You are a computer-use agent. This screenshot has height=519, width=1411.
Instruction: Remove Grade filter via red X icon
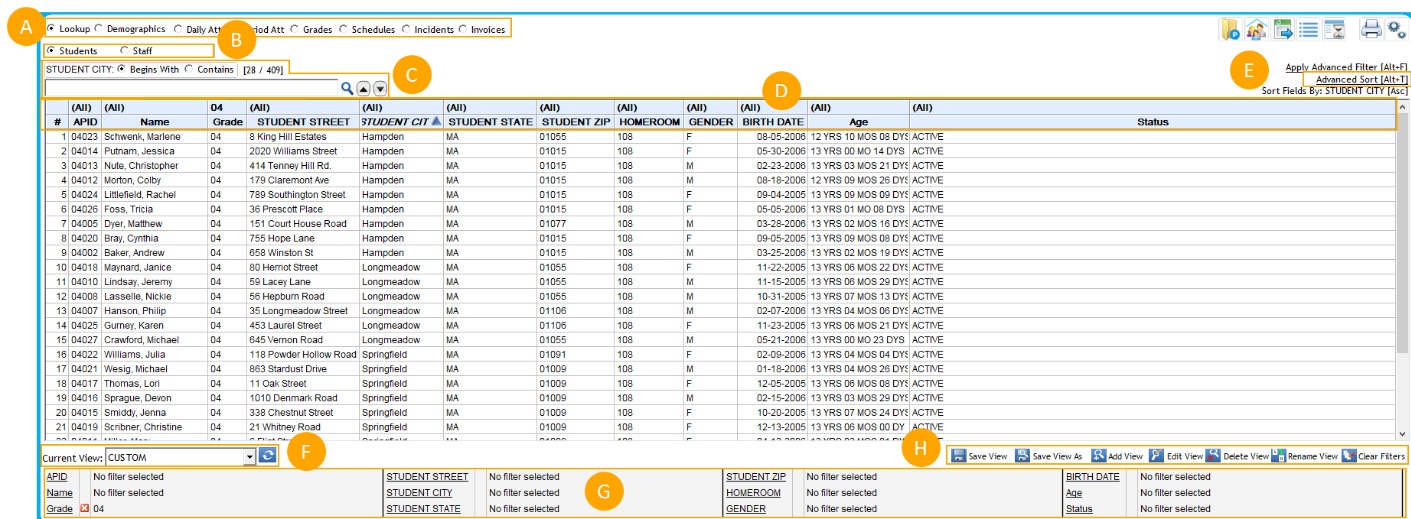[x=84, y=509]
